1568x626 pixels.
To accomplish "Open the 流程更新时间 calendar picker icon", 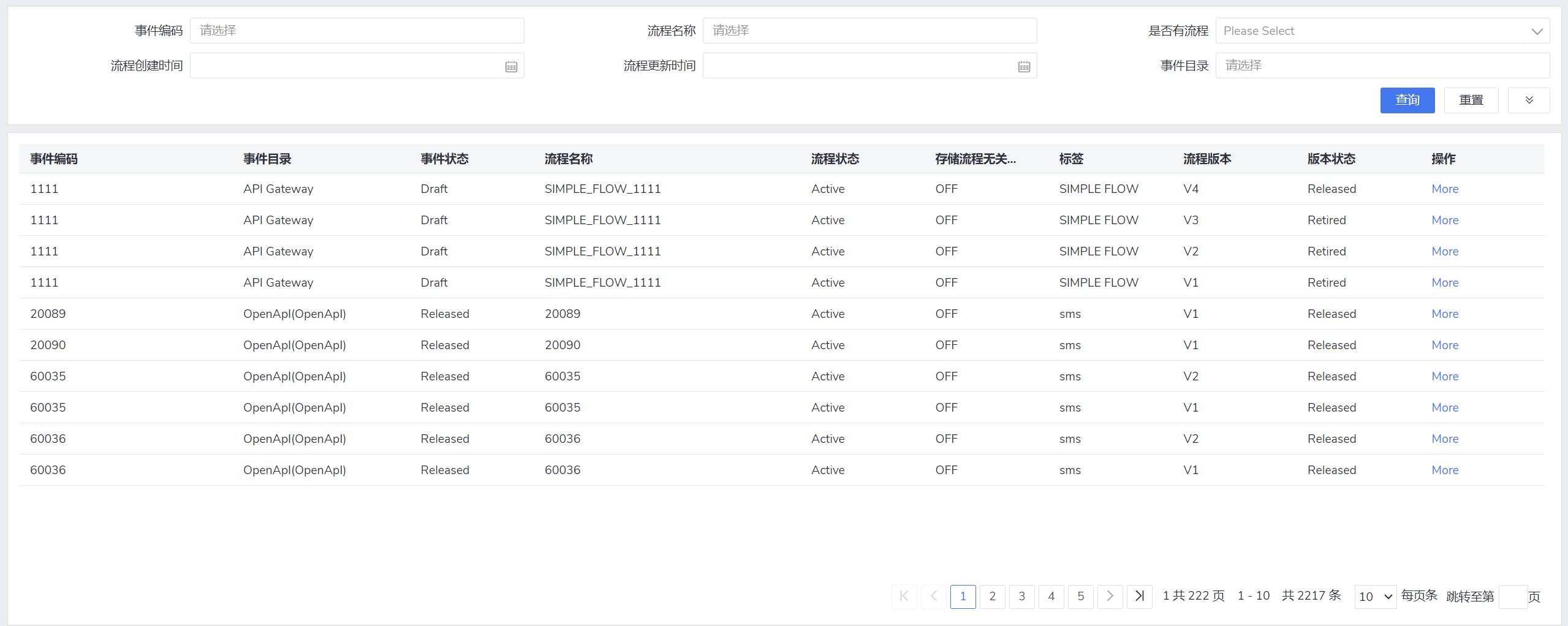I will point(1024,67).
